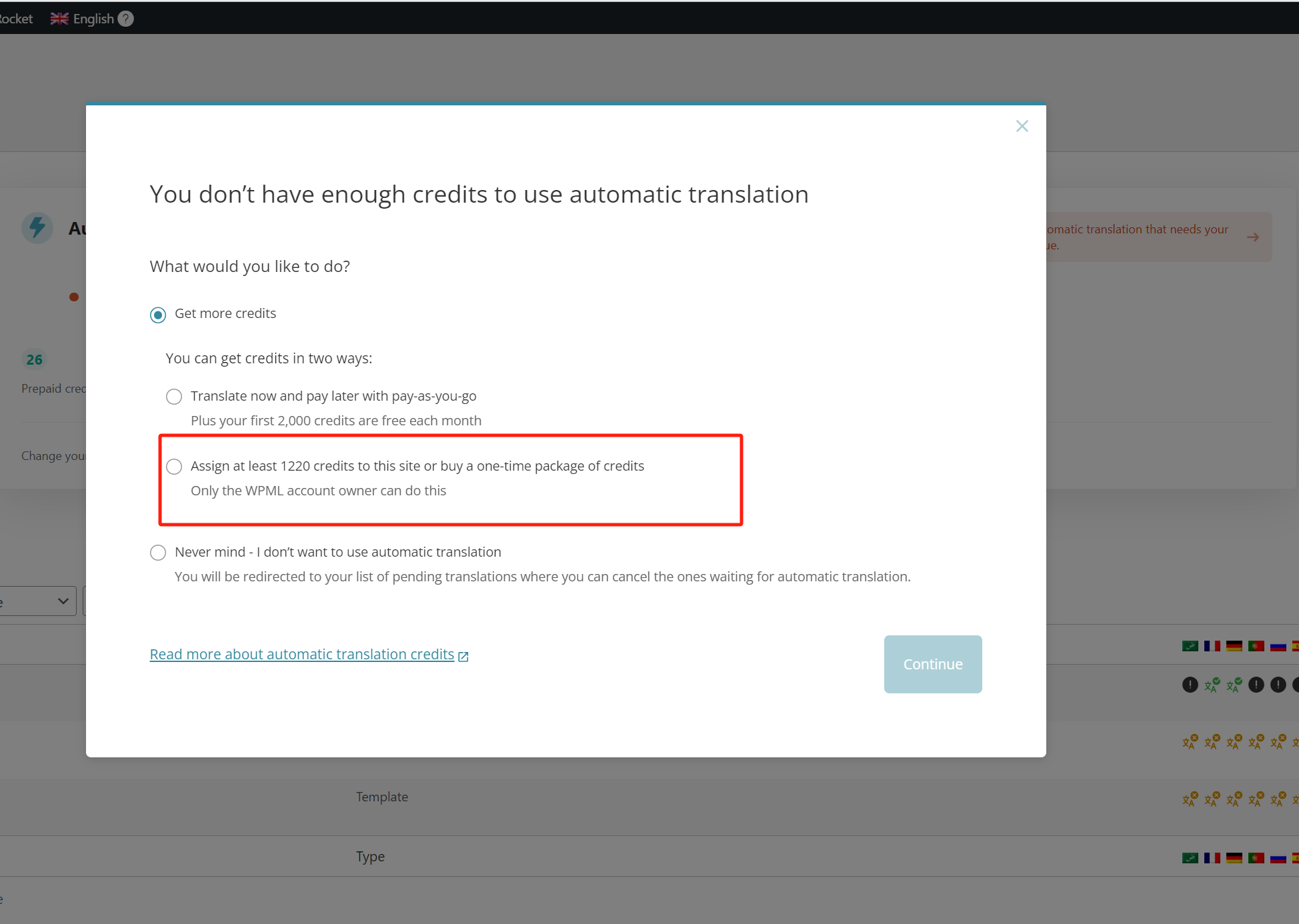1299x924 pixels.
Task: Click the Template column label
Action: coord(381,797)
